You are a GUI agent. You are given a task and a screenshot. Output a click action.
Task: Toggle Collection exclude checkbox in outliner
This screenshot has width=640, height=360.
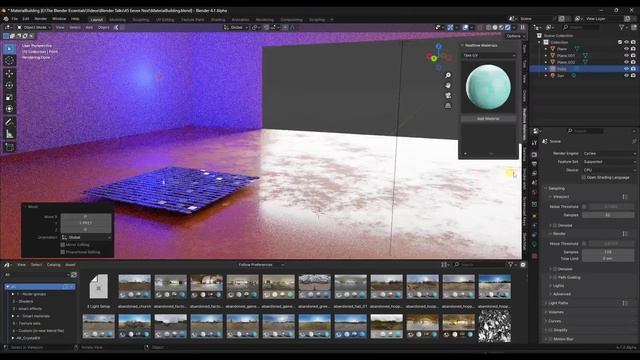(620, 42)
